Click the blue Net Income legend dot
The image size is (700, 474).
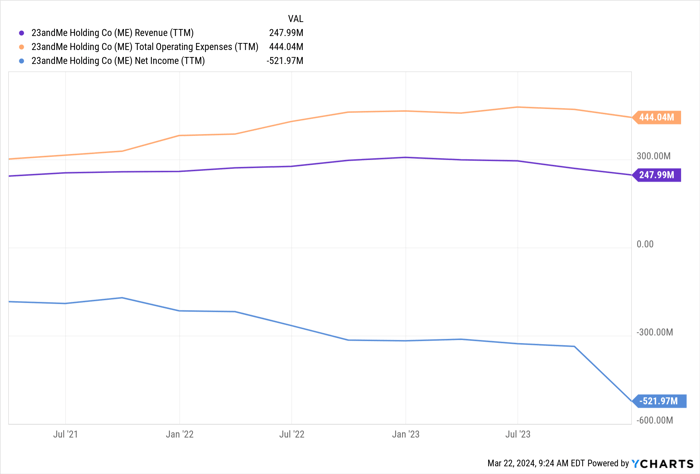point(21,61)
